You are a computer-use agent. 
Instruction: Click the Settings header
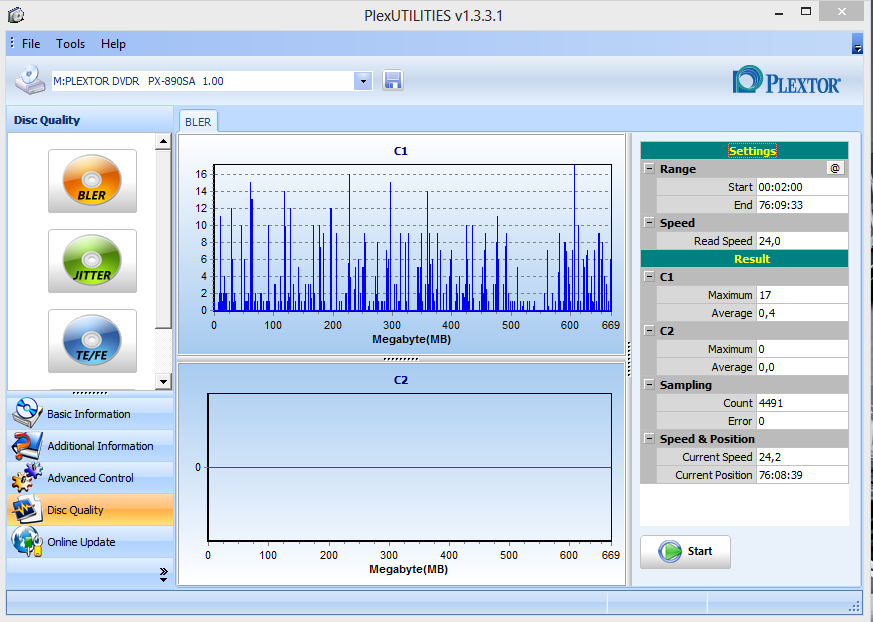(x=744, y=151)
